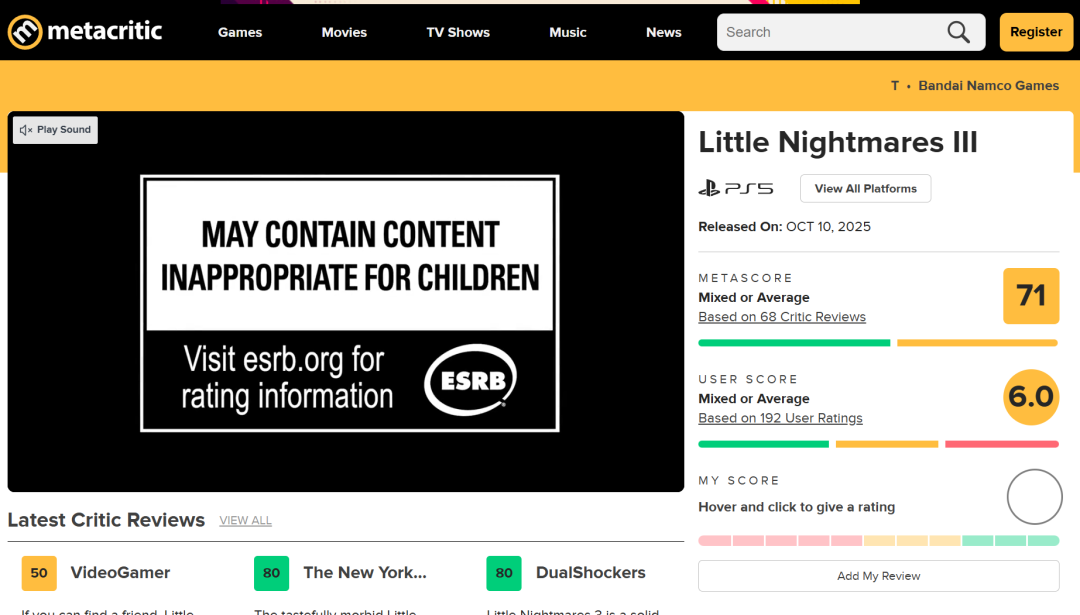Click the search magnifying glass icon
1080x615 pixels.
tap(958, 32)
